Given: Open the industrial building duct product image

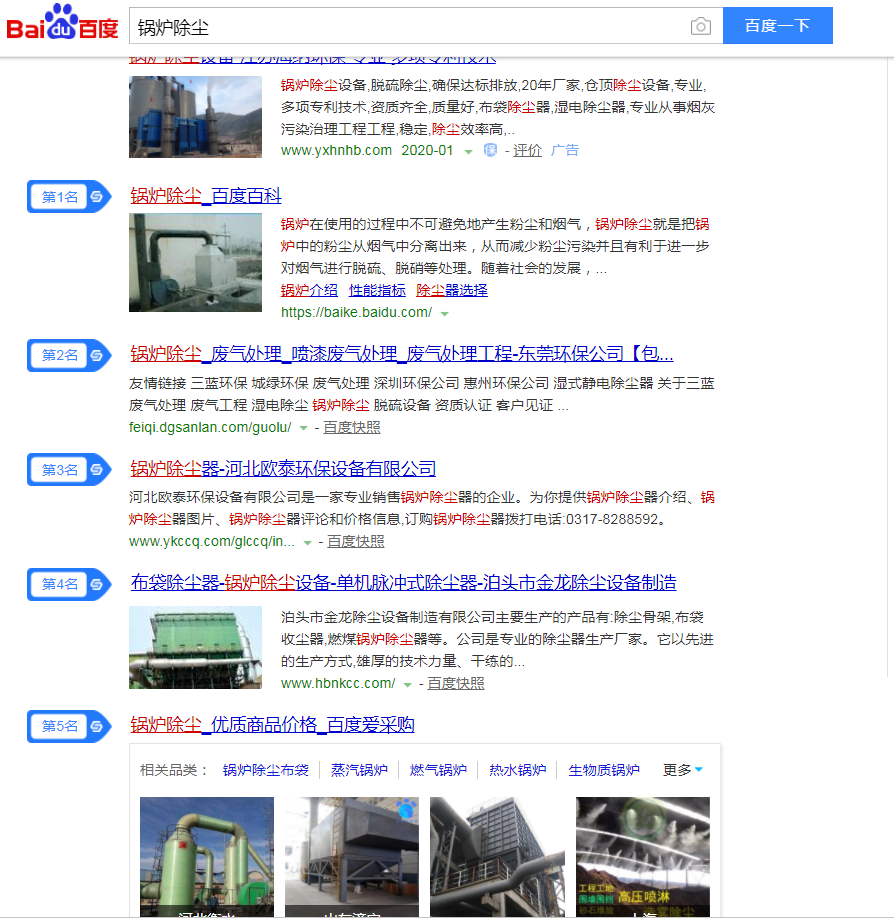Looking at the screenshot, I should [x=497, y=857].
